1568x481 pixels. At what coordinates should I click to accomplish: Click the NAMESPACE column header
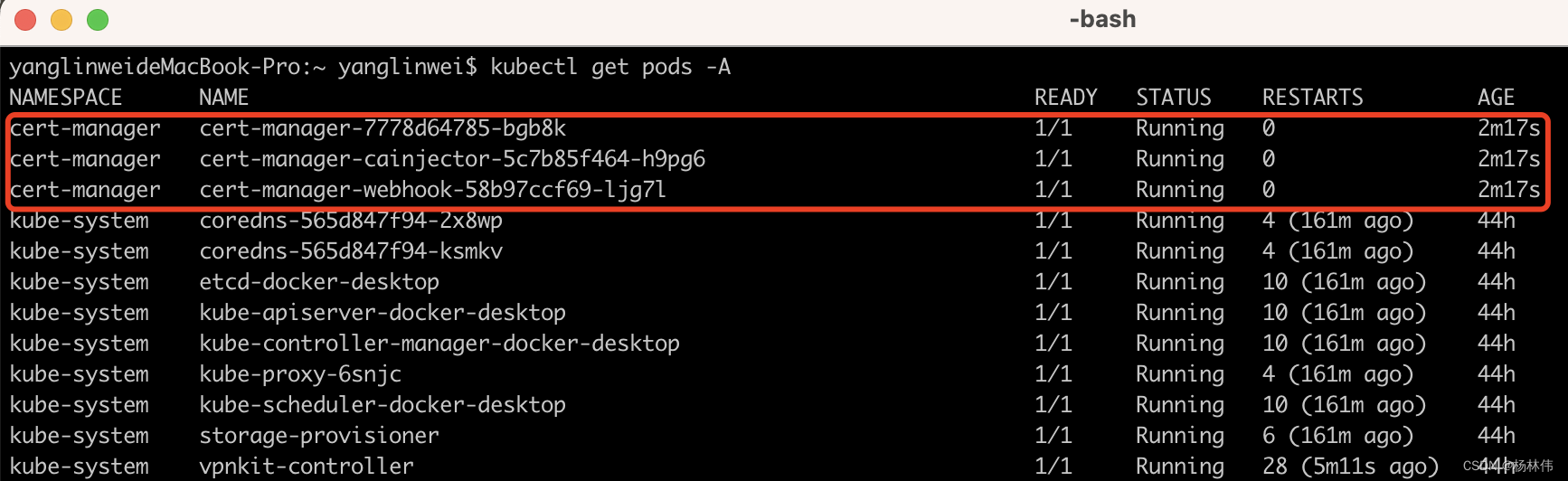[66, 98]
